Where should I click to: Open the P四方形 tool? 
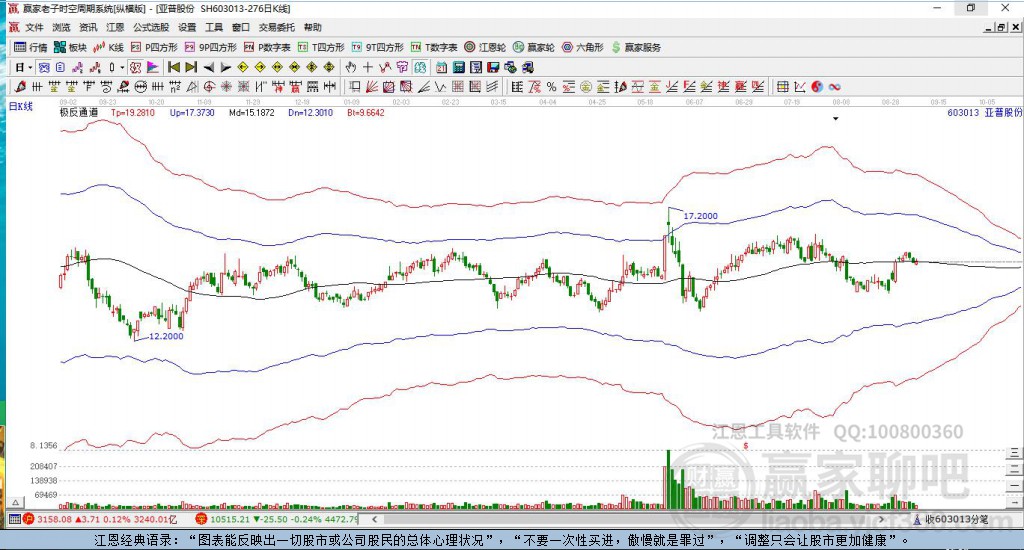tap(154, 48)
